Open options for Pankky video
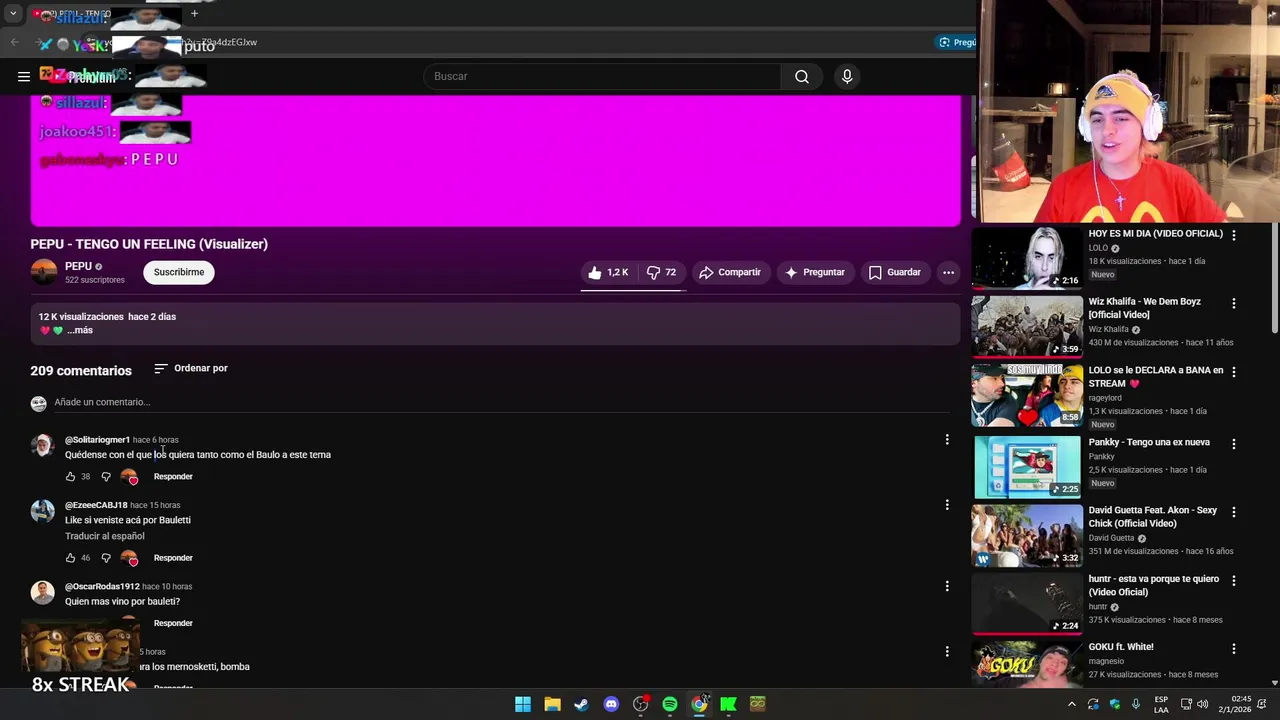Viewport: 1280px width, 720px height. tap(1233, 444)
